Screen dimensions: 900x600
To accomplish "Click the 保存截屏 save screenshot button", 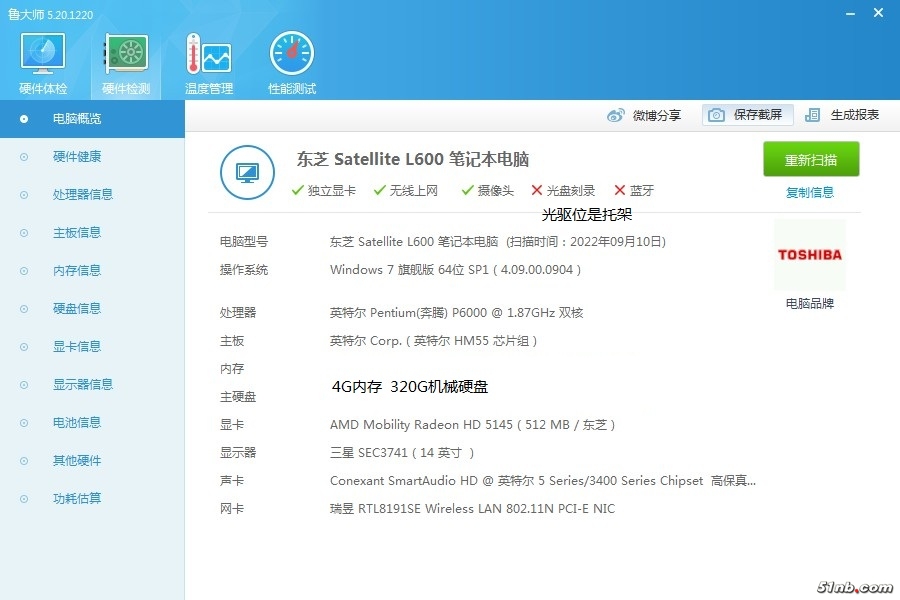I will pos(747,115).
